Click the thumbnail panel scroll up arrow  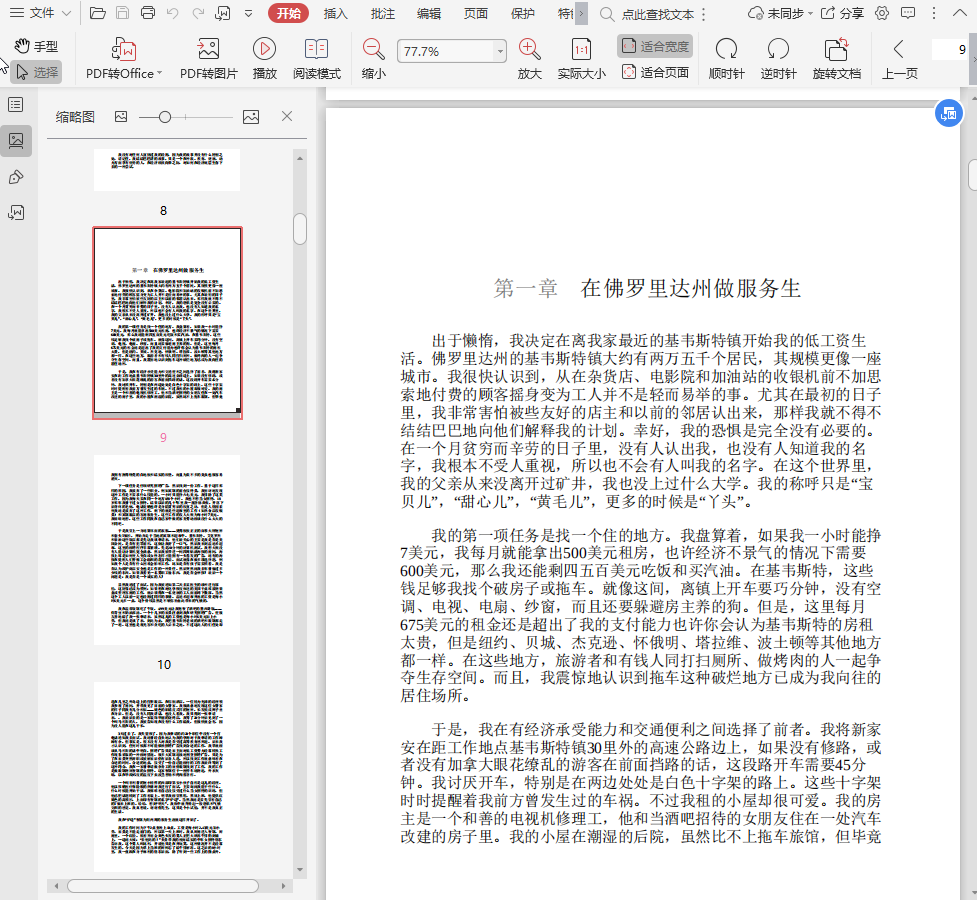pos(300,158)
